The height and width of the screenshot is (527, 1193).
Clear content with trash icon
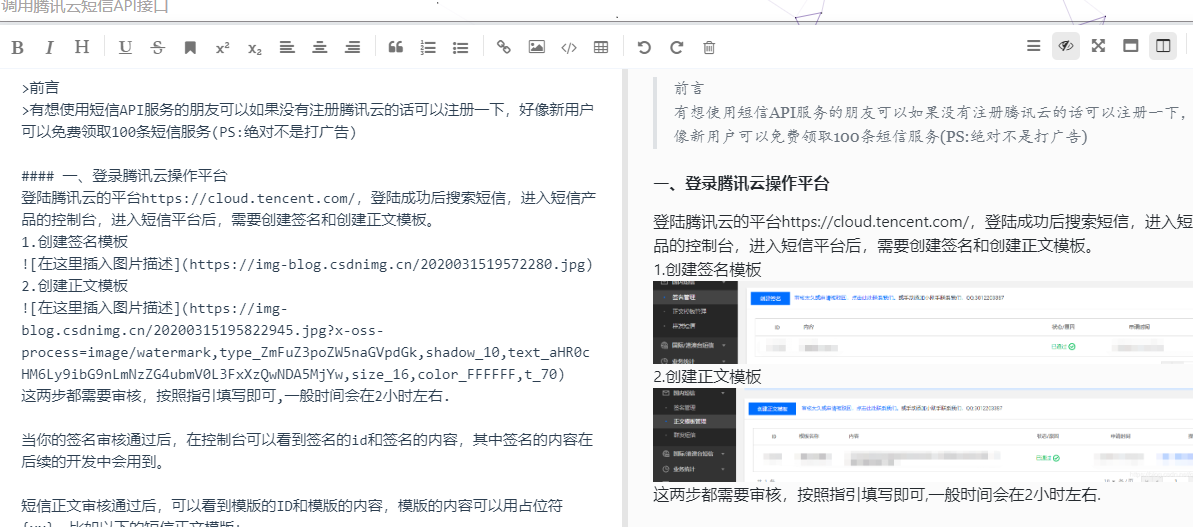tap(709, 47)
